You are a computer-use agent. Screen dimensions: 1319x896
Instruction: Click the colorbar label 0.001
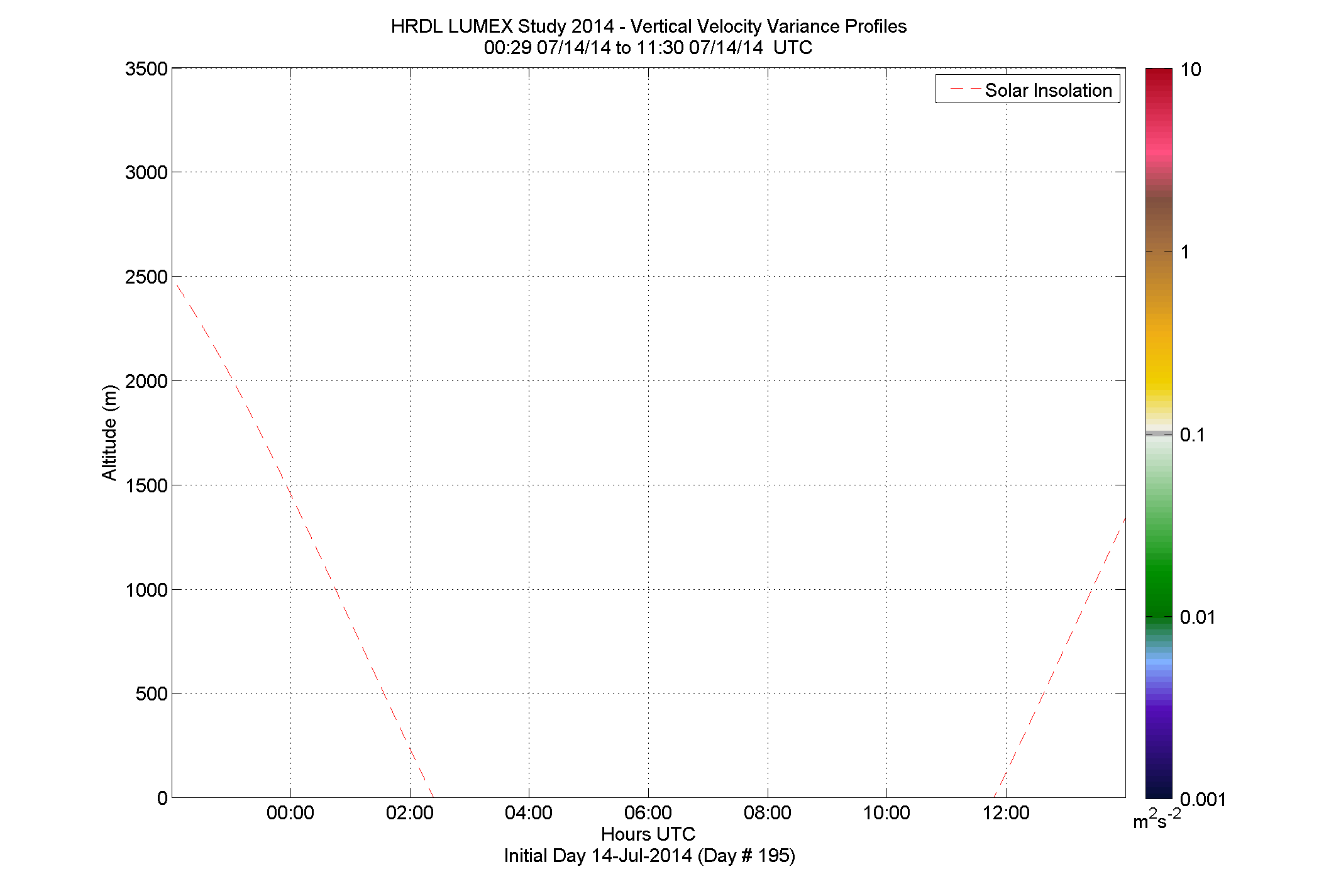click(1203, 799)
